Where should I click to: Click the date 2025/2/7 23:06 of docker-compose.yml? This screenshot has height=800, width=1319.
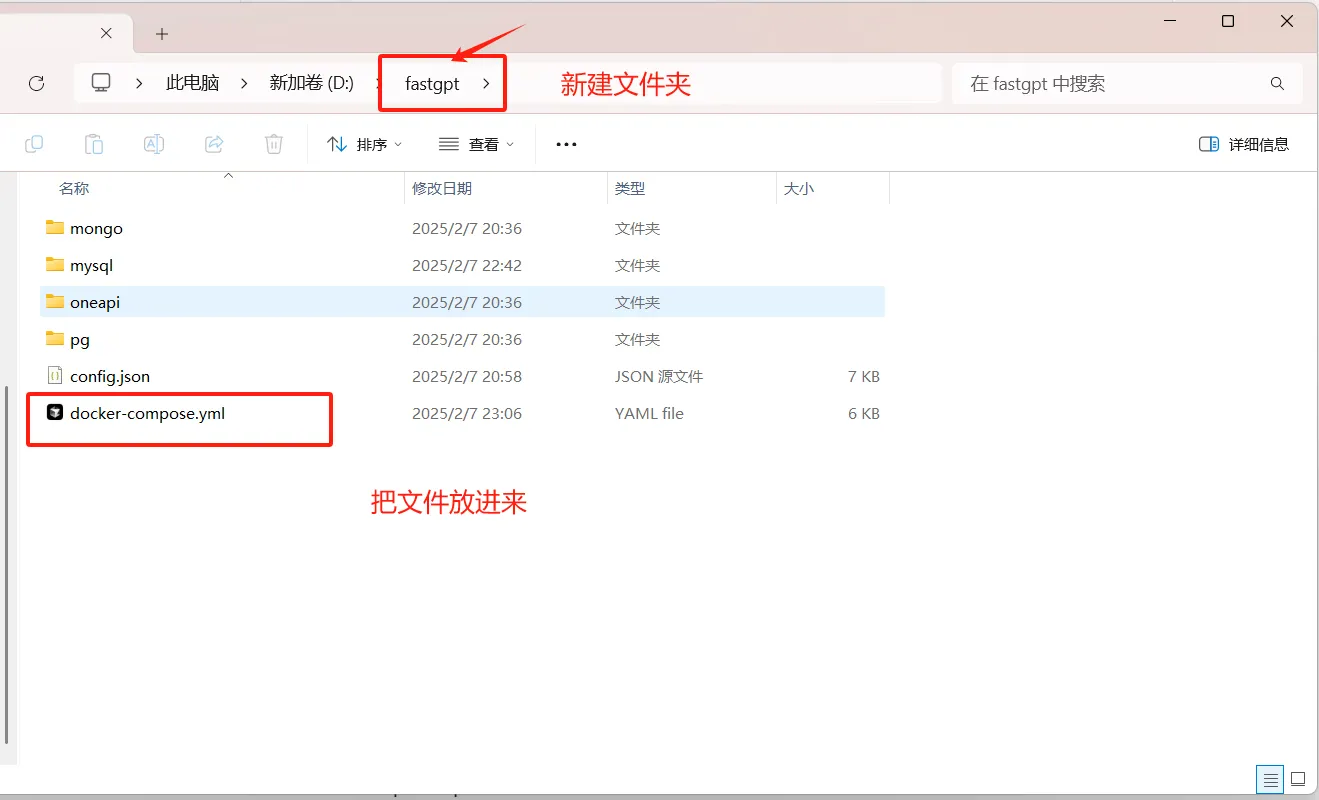click(x=467, y=413)
